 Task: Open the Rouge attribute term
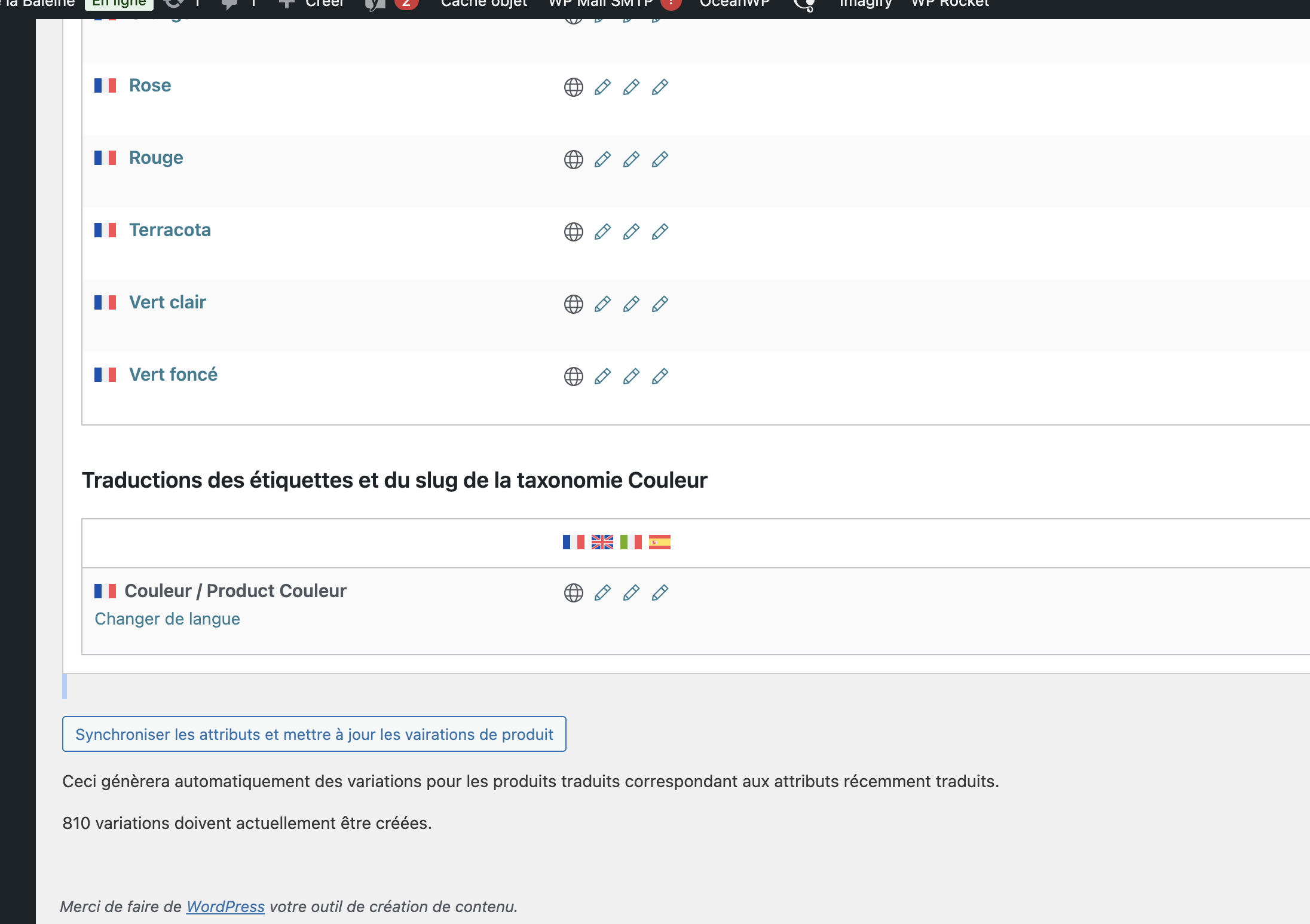tap(156, 158)
